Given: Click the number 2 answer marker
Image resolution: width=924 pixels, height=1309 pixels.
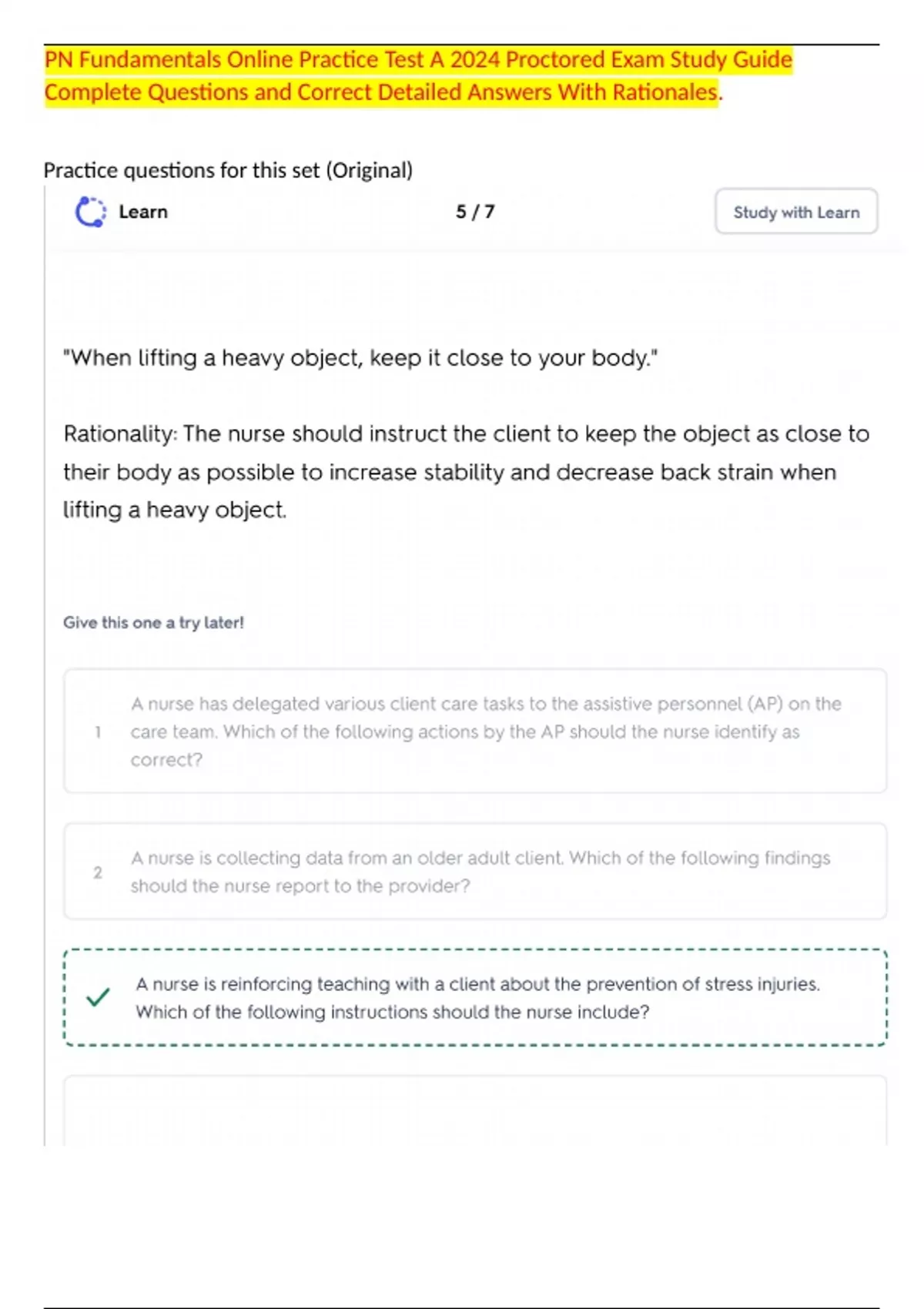Looking at the screenshot, I should [x=98, y=872].
